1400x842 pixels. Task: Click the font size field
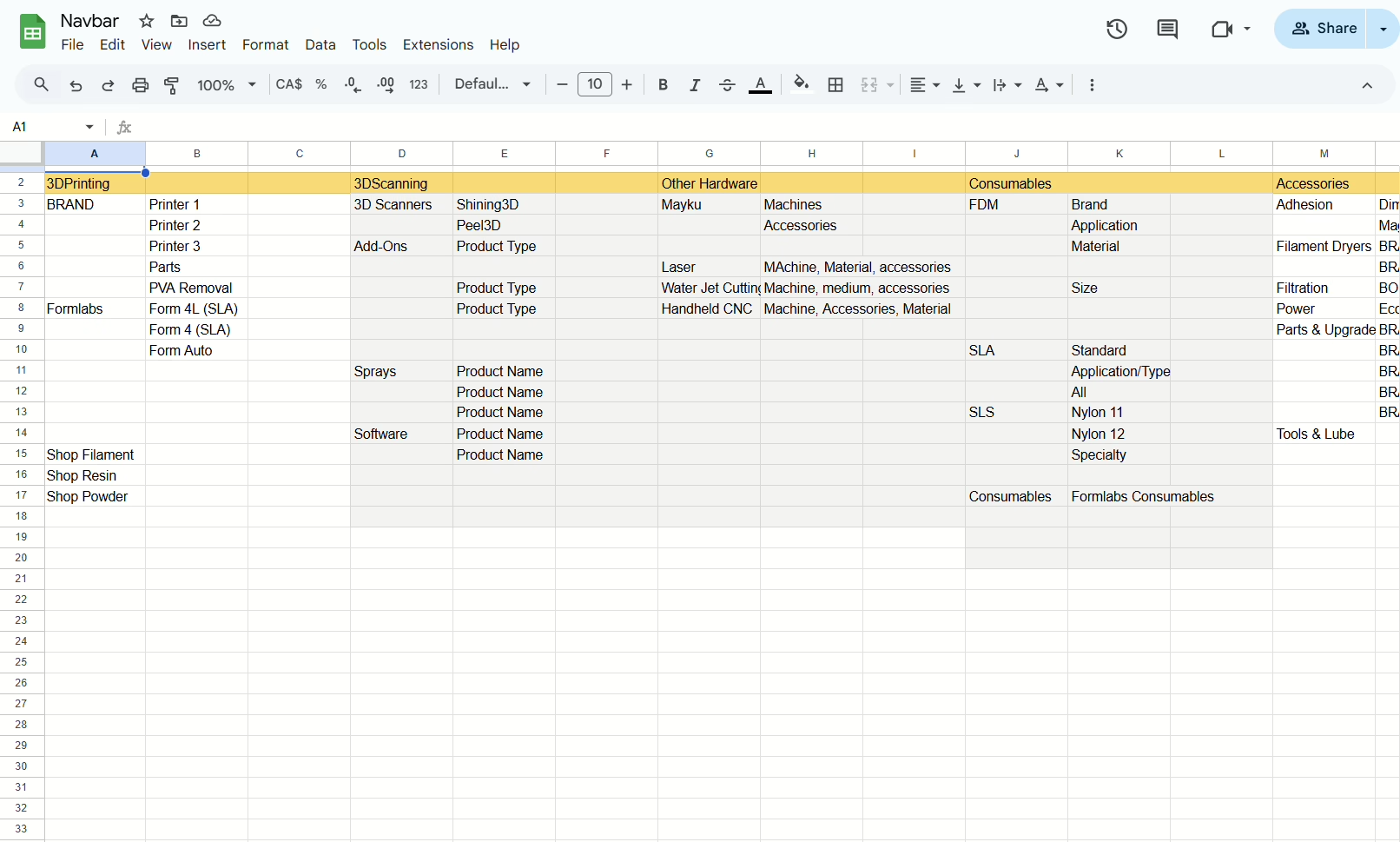[595, 84]
